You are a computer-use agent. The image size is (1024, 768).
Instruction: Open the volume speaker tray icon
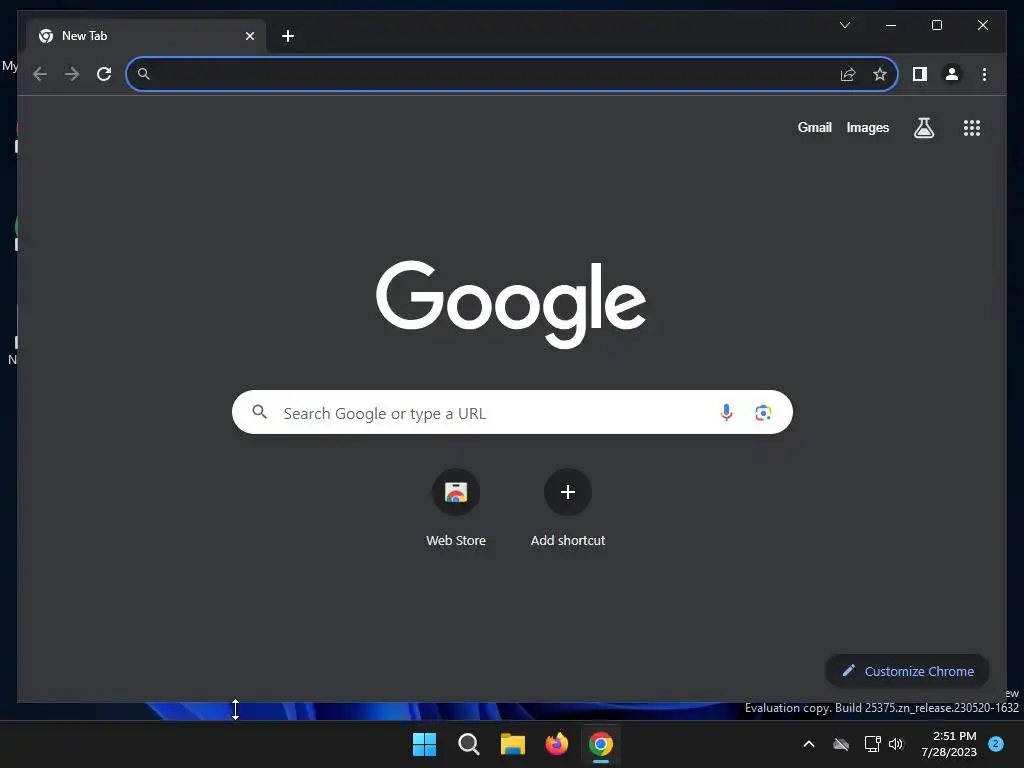[896, 744]
